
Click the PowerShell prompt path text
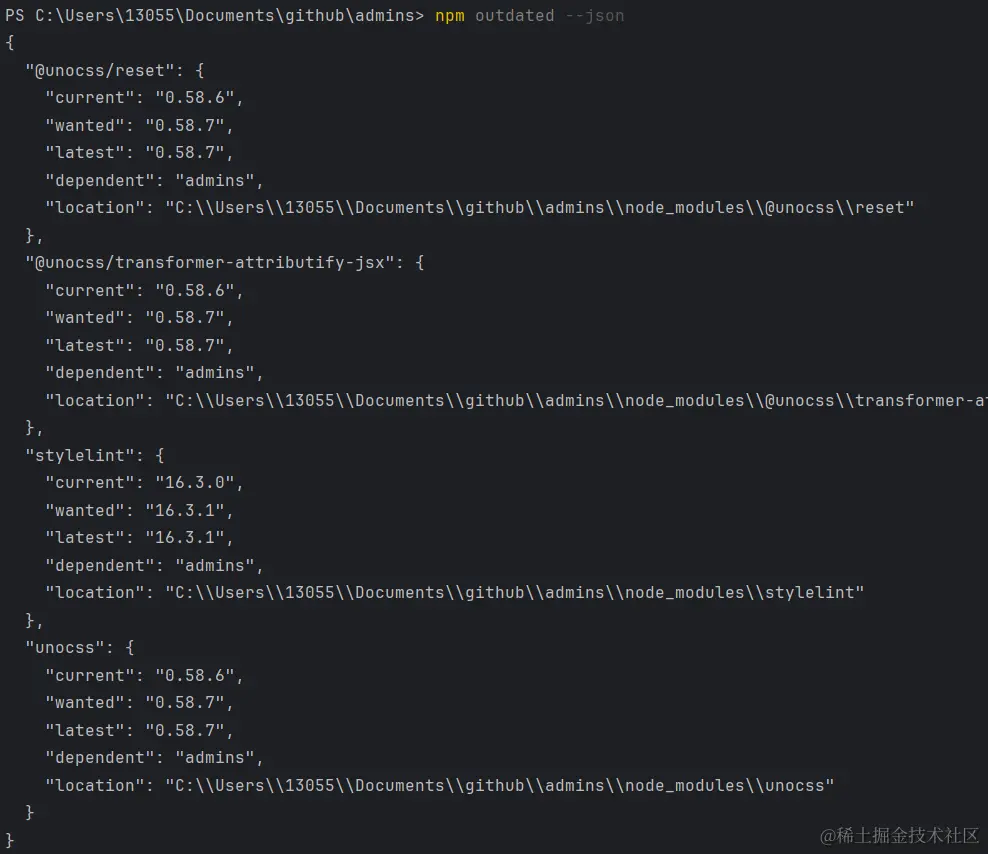[x=214, y=16]
